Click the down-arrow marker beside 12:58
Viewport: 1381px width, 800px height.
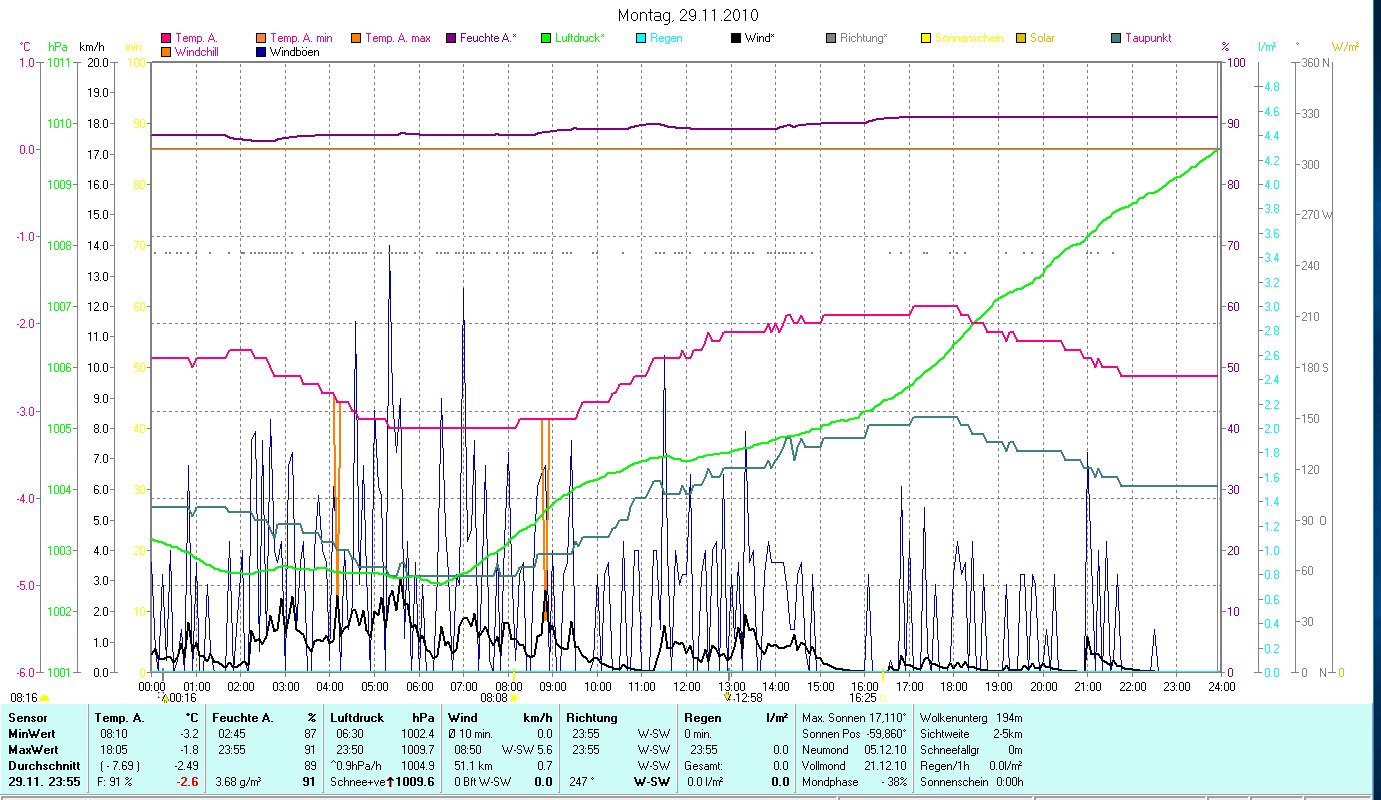coord(727,697)
